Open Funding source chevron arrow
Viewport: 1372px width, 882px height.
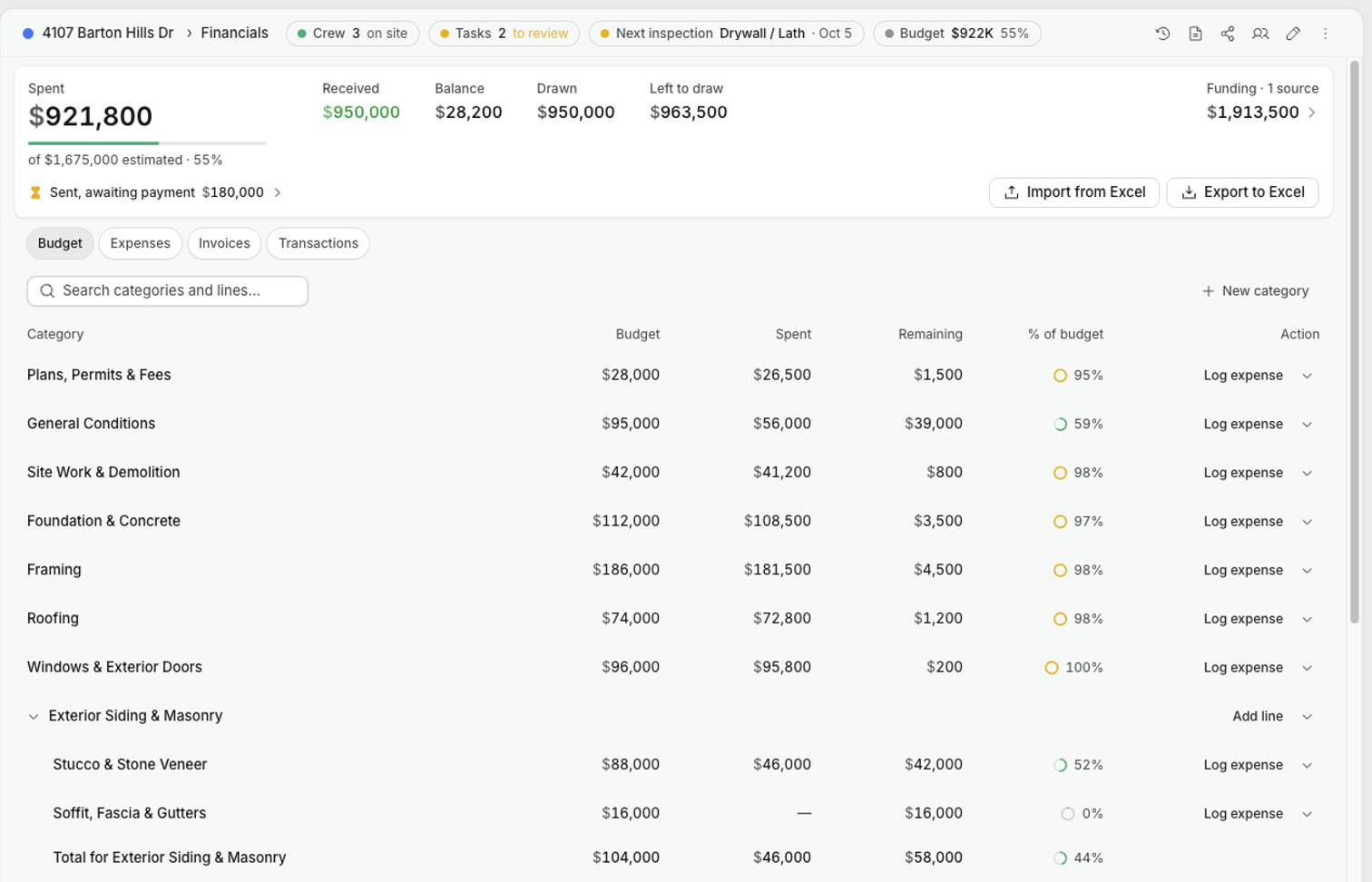click(x=1312, y=113)
